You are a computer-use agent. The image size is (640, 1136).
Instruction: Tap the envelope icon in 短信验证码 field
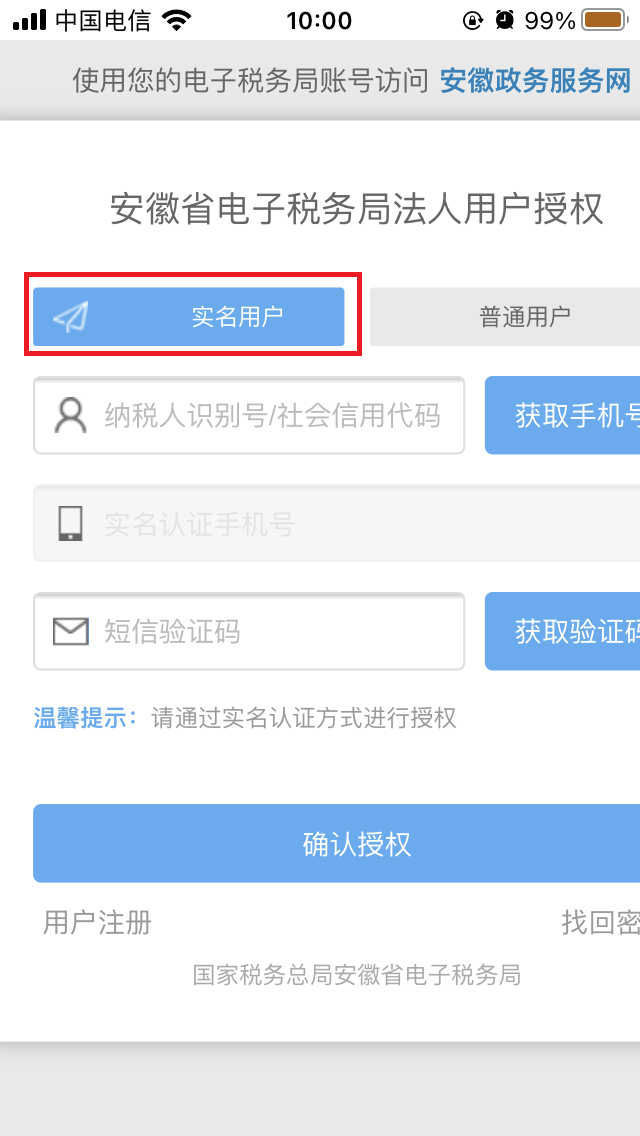point(70,632)
